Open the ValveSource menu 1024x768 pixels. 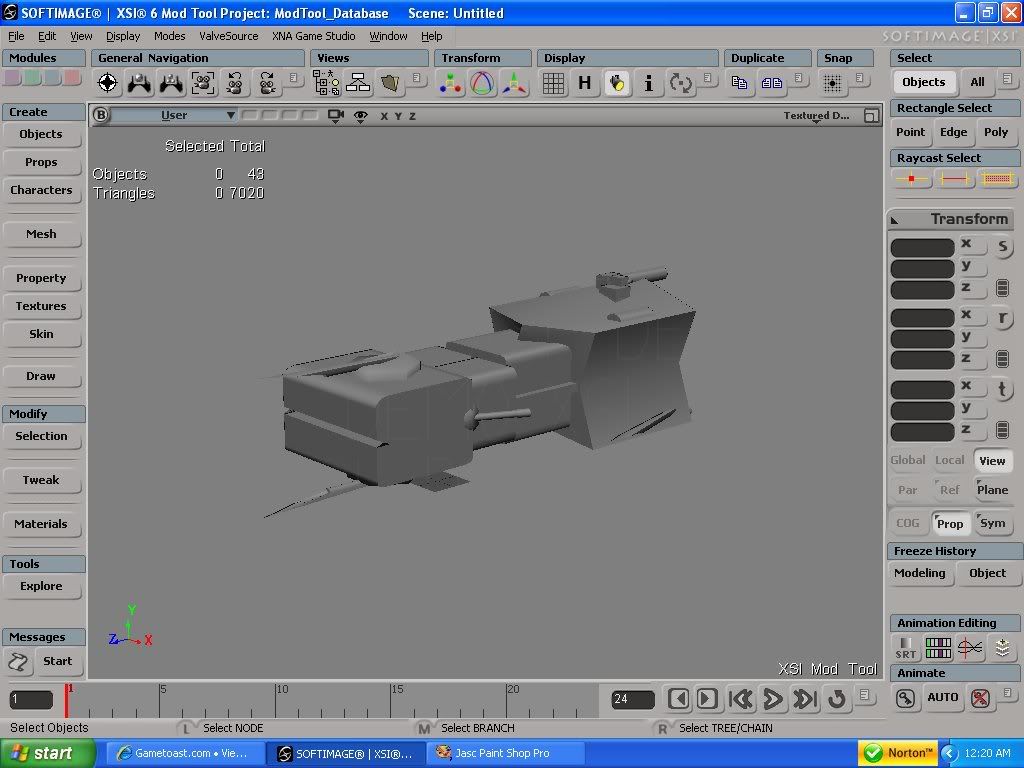(x=229, y=36)
